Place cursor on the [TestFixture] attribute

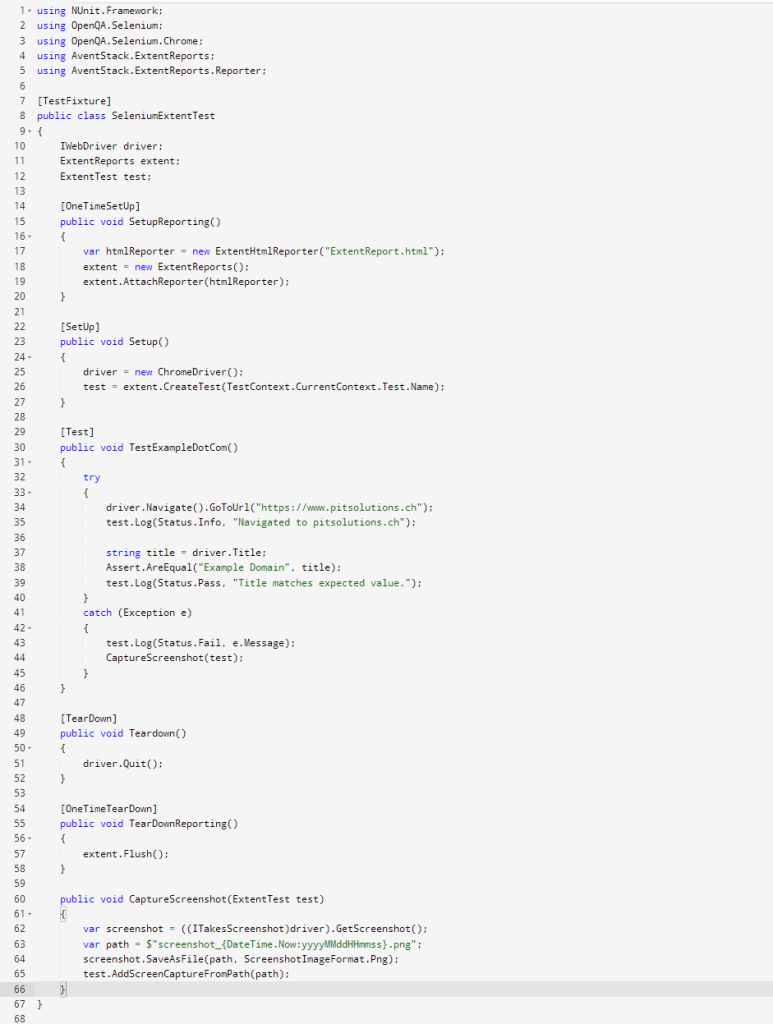click(74, 101)
